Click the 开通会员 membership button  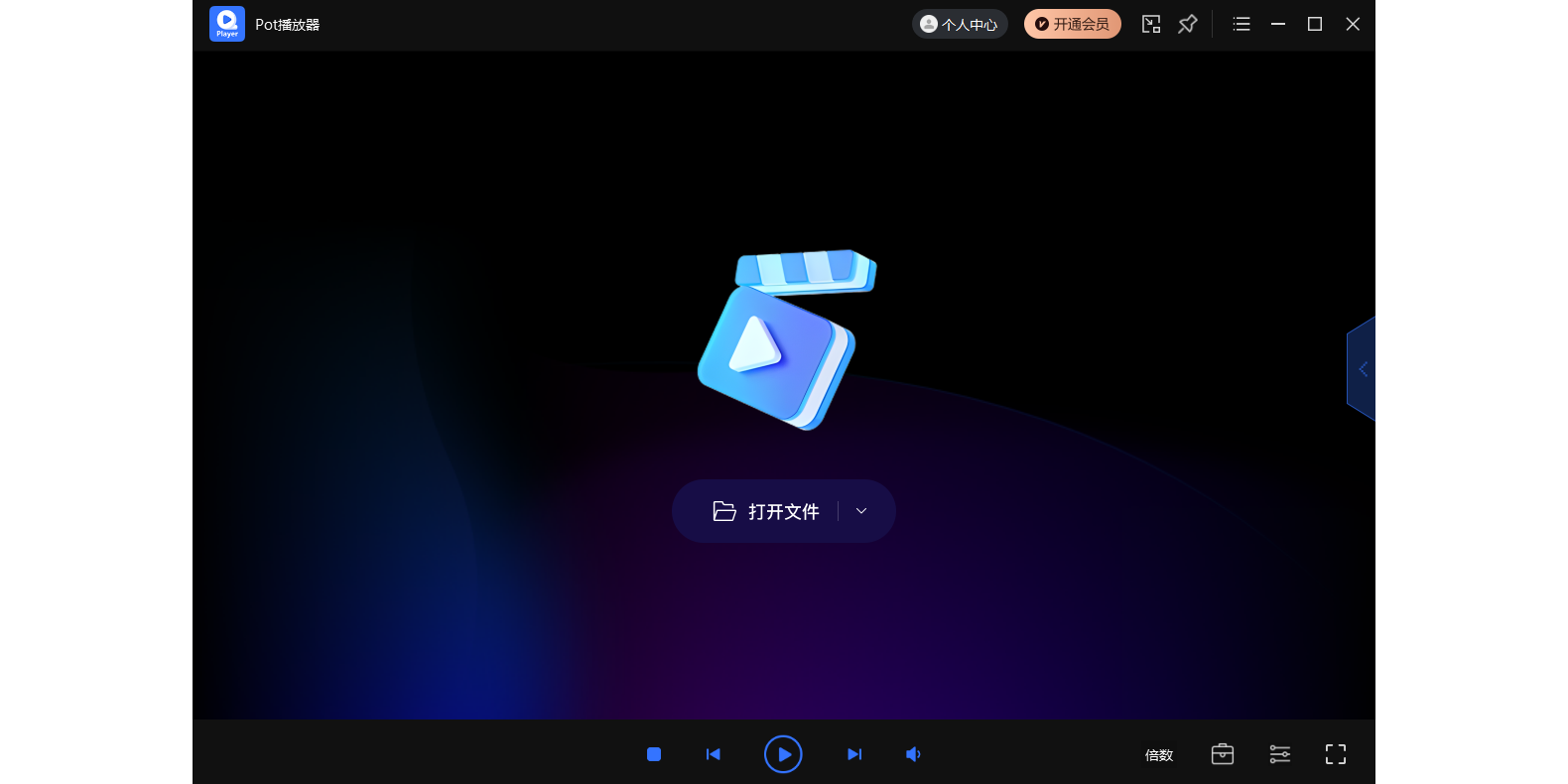(1072, 24)
